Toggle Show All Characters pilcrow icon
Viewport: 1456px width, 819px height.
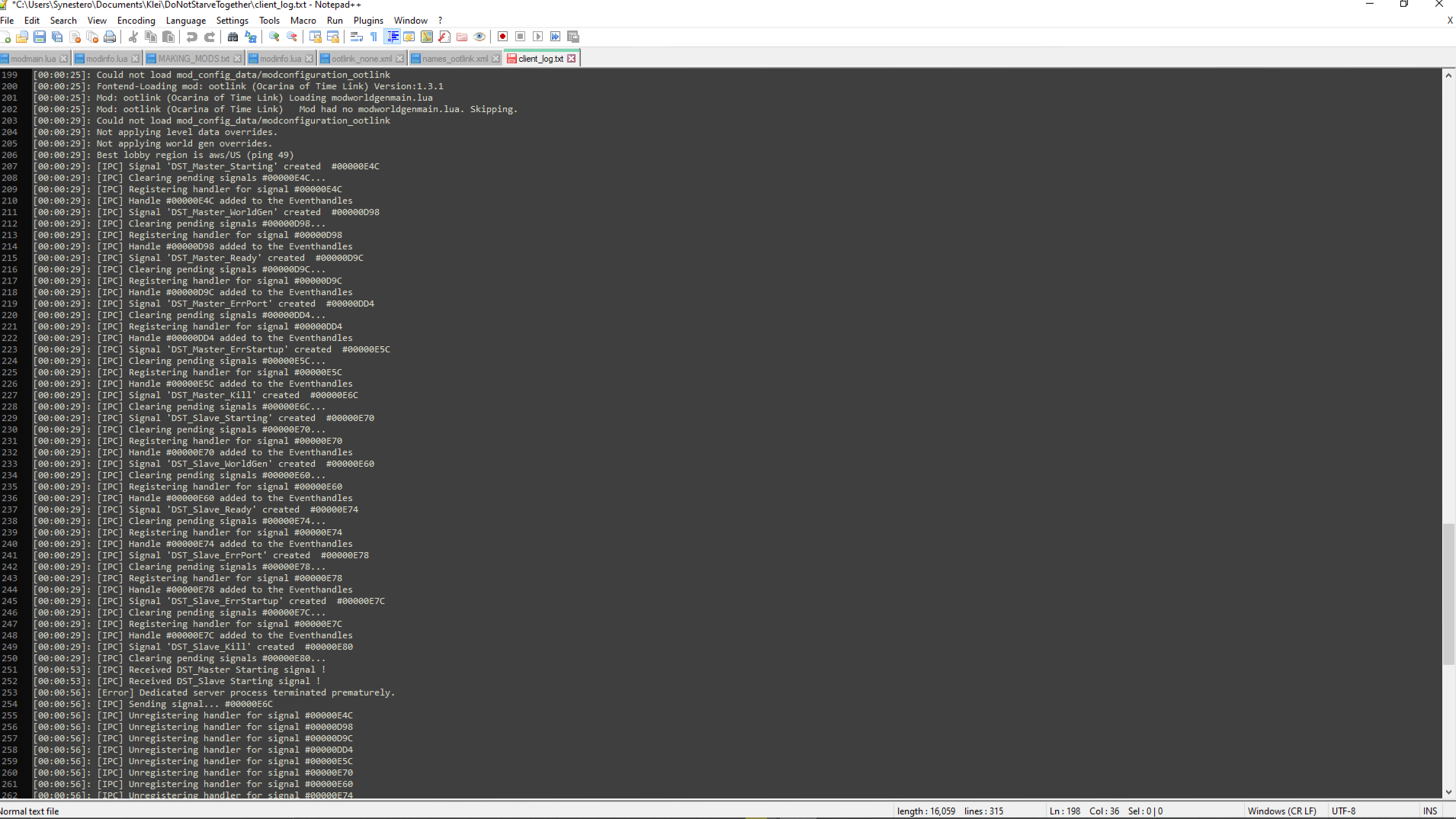click(x=374, y=37)
